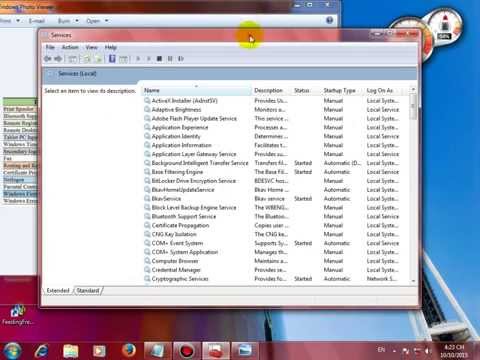
Task: Click the gear icon beside ActiveX Installer (AxInstSV)
Action: tap(147, 100)
